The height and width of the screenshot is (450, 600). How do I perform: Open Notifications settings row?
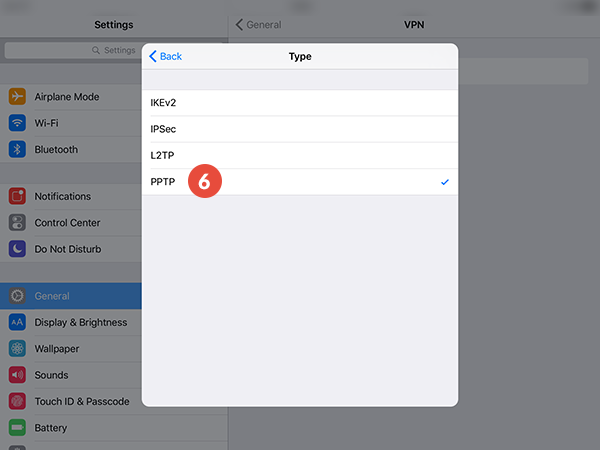coord(71,196)
